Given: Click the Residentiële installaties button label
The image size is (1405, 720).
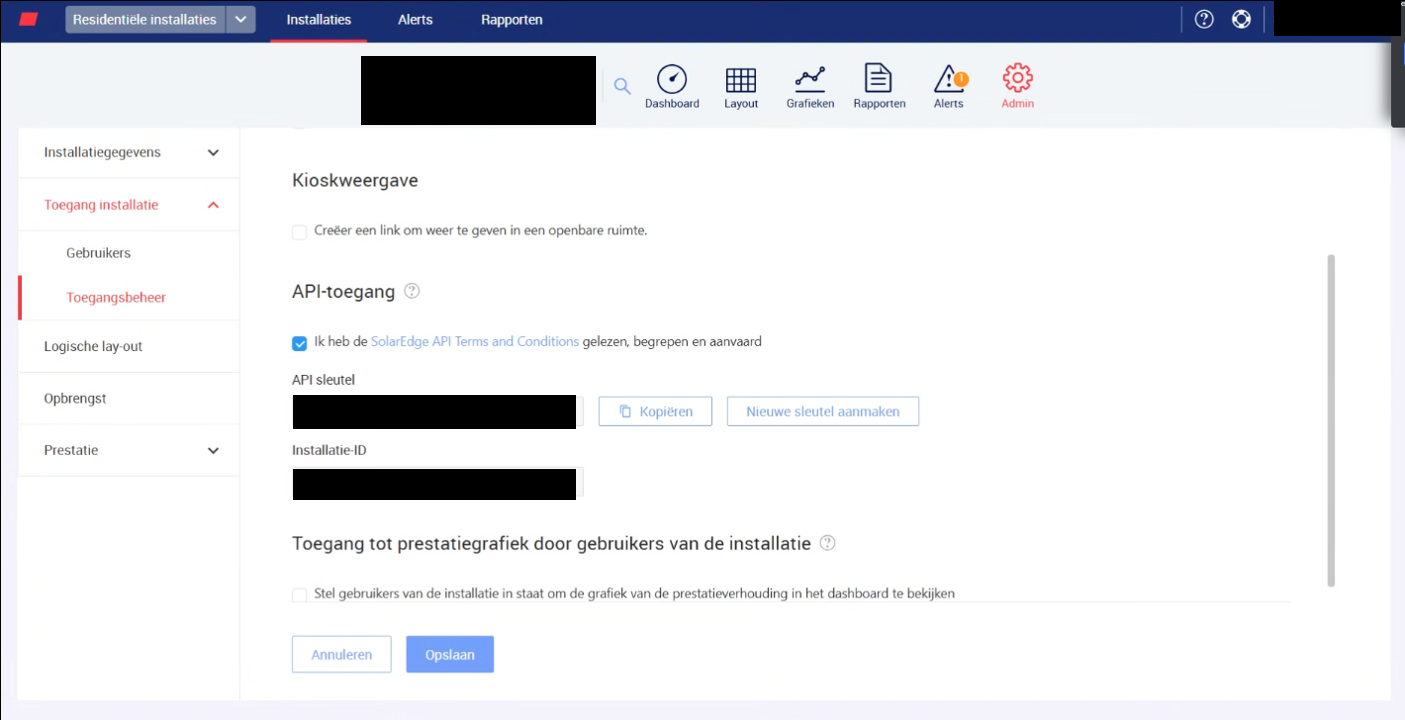Looking at the screenshot, I should click(145, 20).
